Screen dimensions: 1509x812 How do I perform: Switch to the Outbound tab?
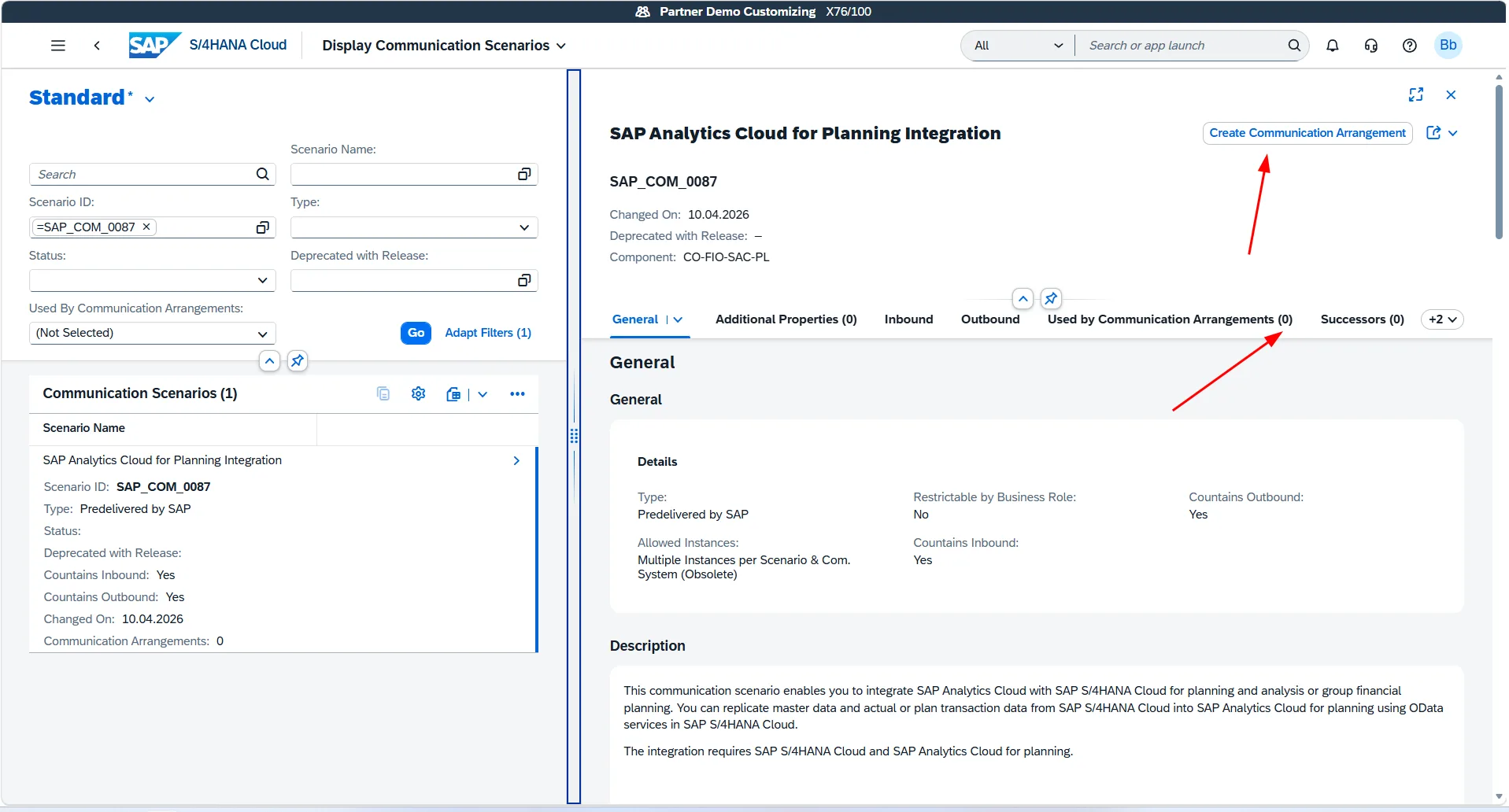(990, 319)
